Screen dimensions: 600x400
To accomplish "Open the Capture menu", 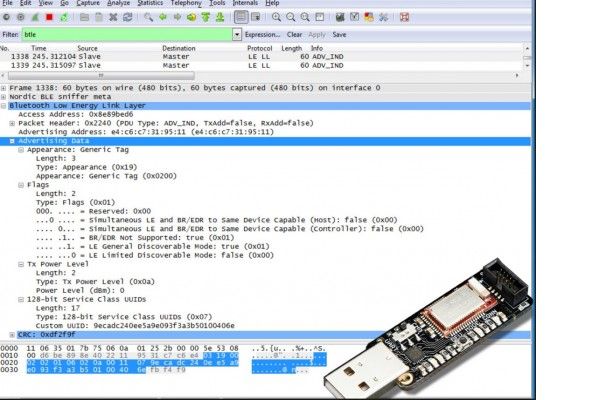I will (x=88, y=3).
